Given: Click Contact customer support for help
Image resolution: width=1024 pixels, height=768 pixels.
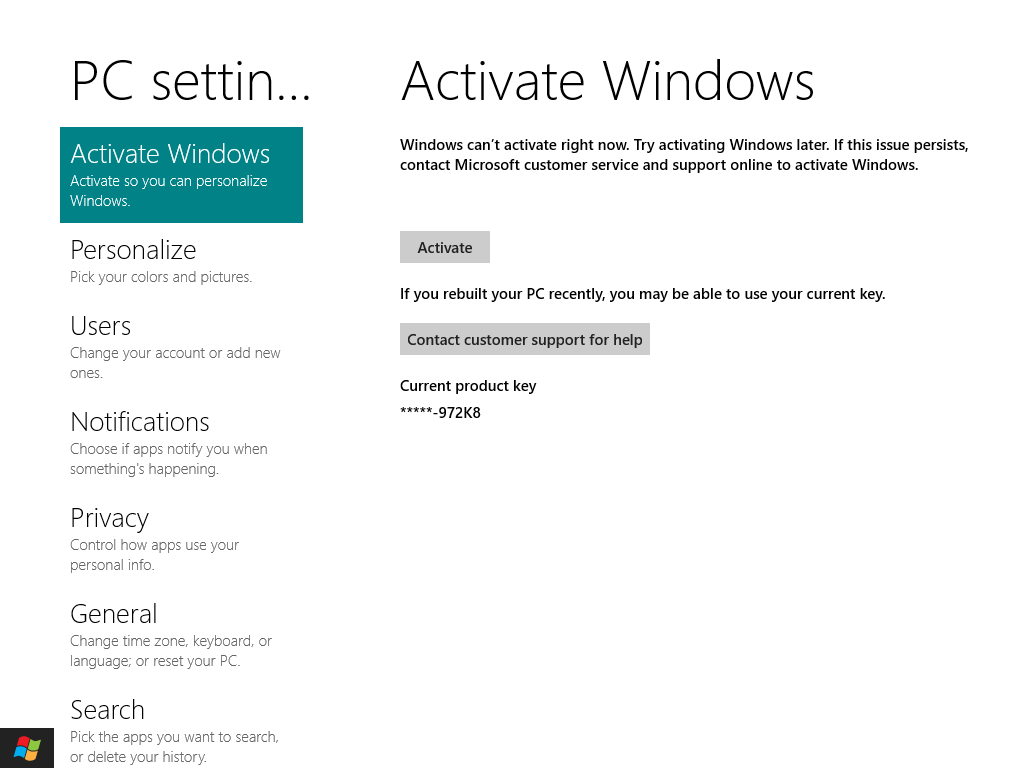Looking at the screenshot, I should [x=525, y=340].
